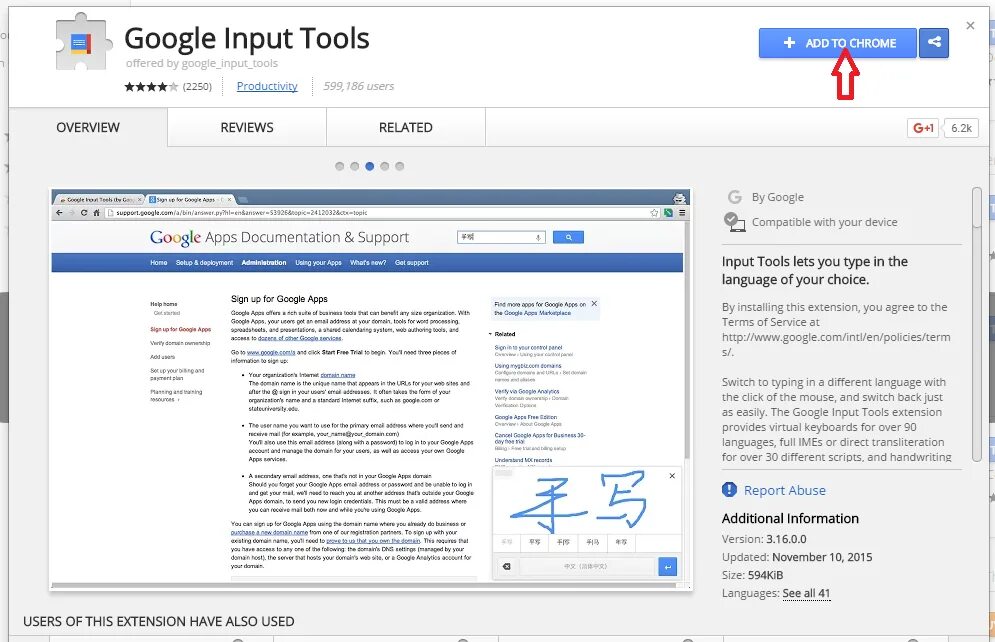Click the 599,186 users text
The width and height of the screenshot is (995, 642).
click(359, 86)
